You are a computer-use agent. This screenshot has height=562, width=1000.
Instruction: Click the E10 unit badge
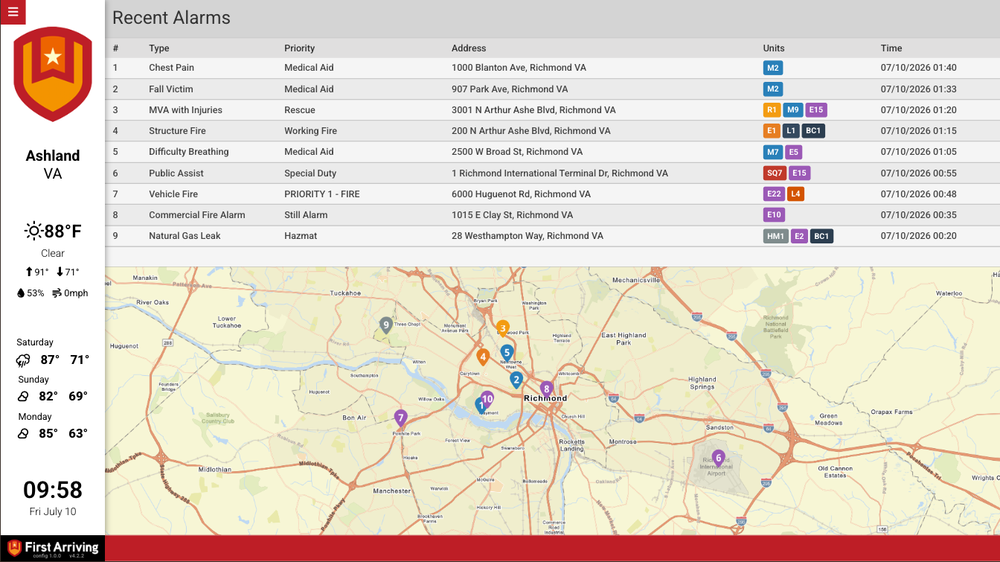point(774,215)
